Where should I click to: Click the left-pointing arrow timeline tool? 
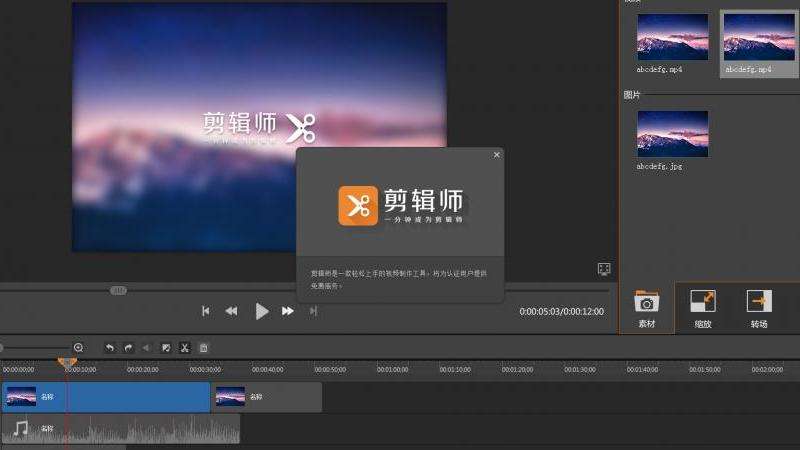point(146,348)
